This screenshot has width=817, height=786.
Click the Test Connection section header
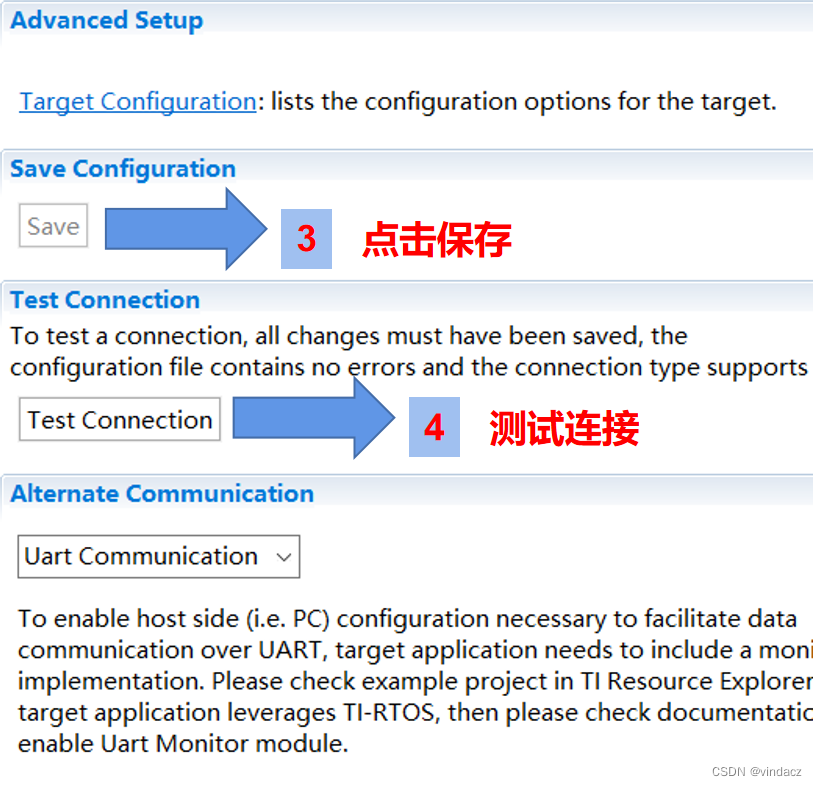pos(104,299)
